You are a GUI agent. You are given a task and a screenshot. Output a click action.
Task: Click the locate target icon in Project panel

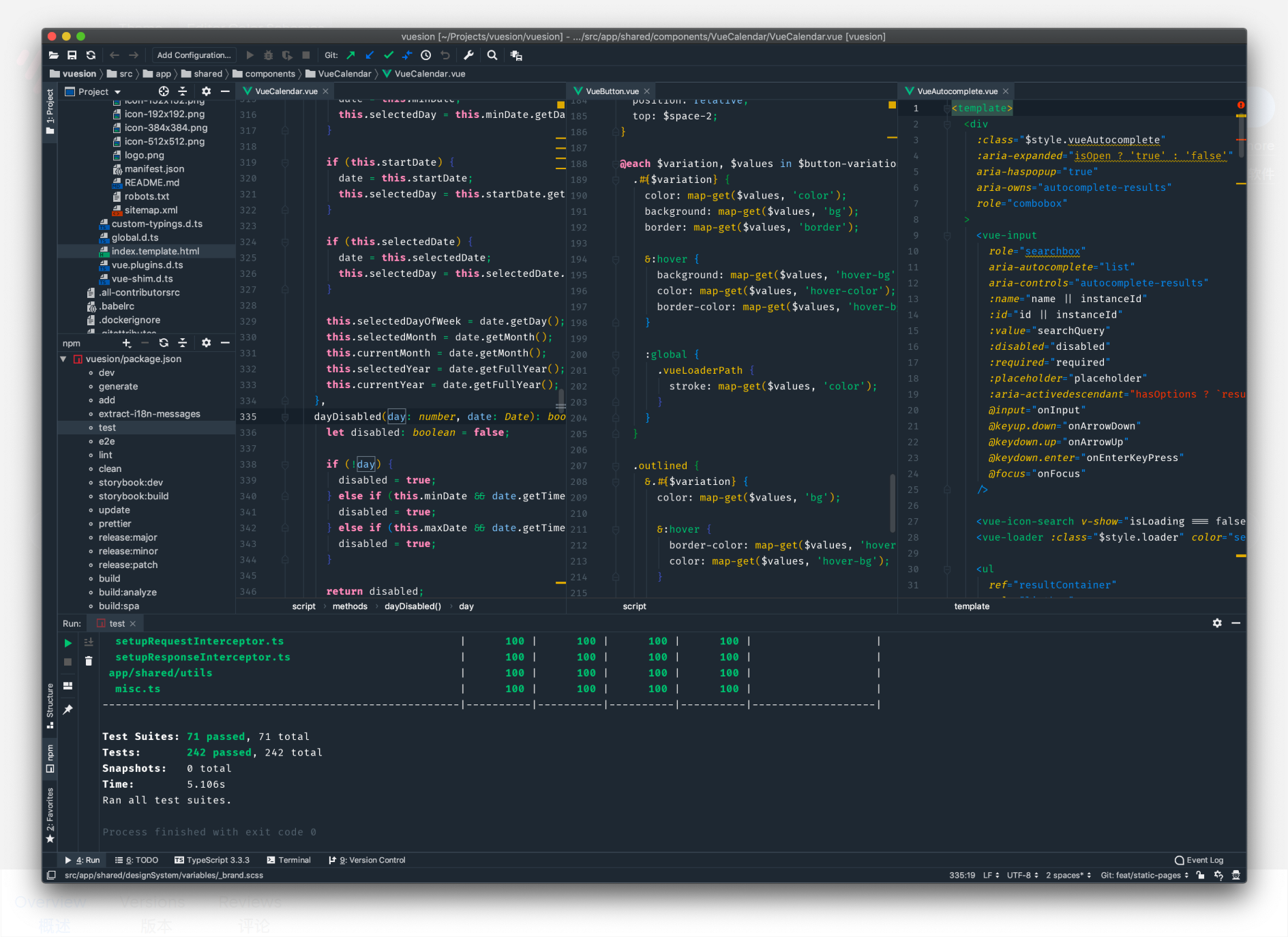click(x=164, y=91)
